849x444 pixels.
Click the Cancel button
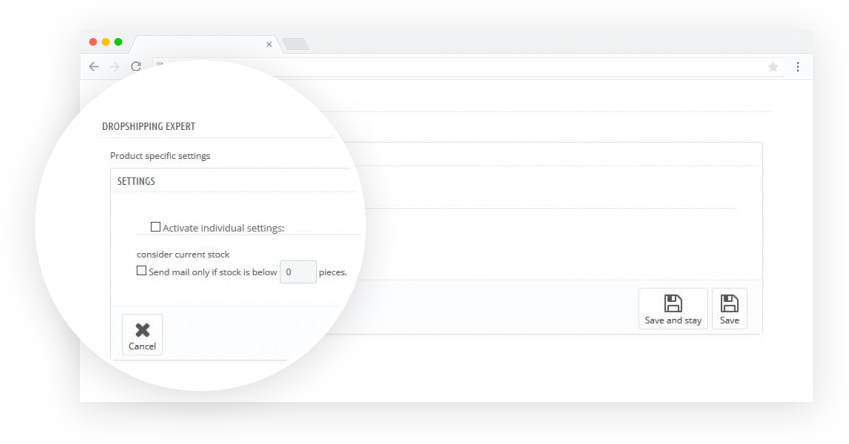pos(142,335)
